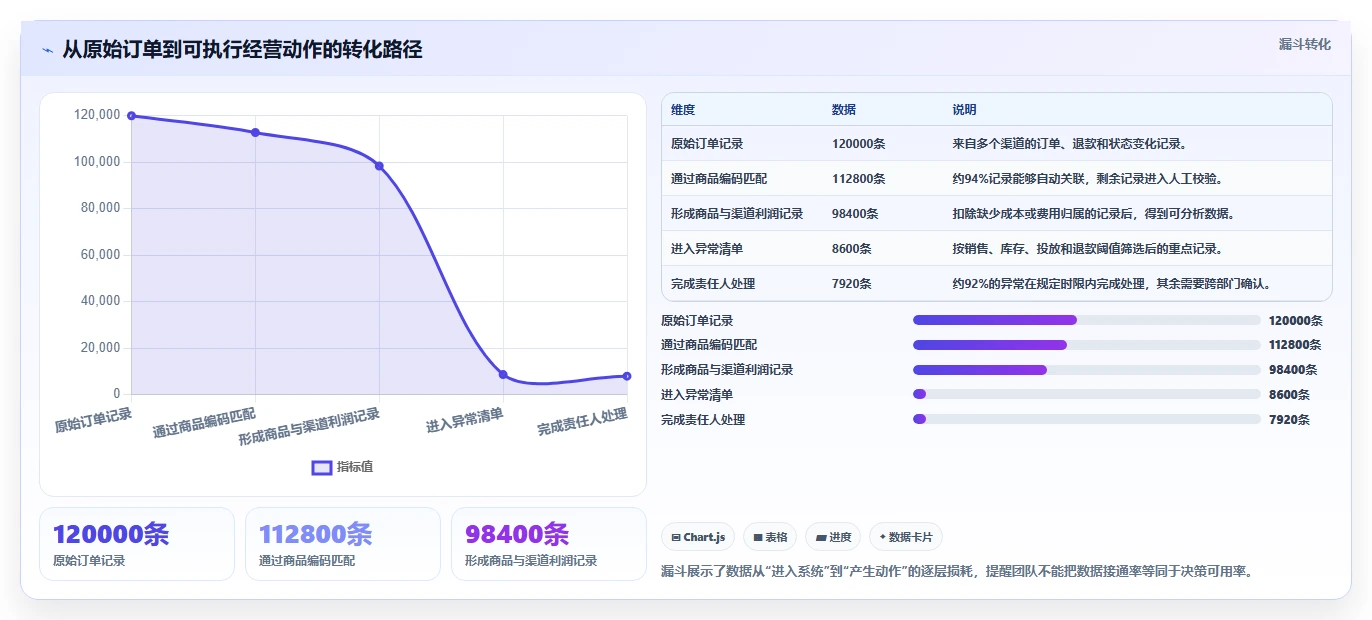Click the 形成商品与渠道利润记录 progress bar
Screen dimensions: 1372x620
(x=1086, y=370)
